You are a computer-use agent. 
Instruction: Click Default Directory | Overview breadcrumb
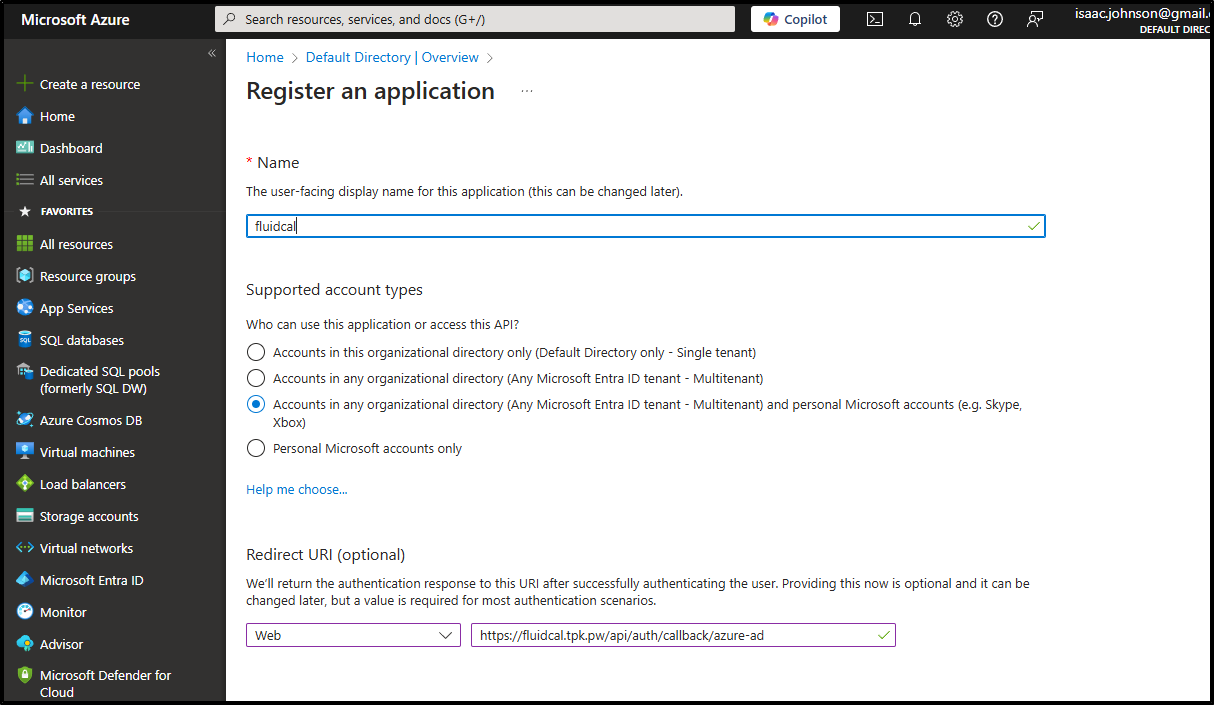pos(392,57)
